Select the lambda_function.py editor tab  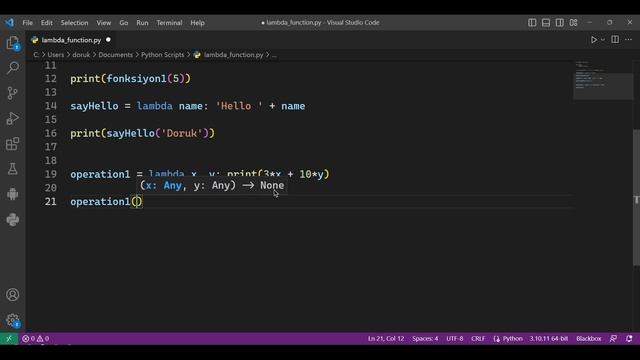(71, 40)
